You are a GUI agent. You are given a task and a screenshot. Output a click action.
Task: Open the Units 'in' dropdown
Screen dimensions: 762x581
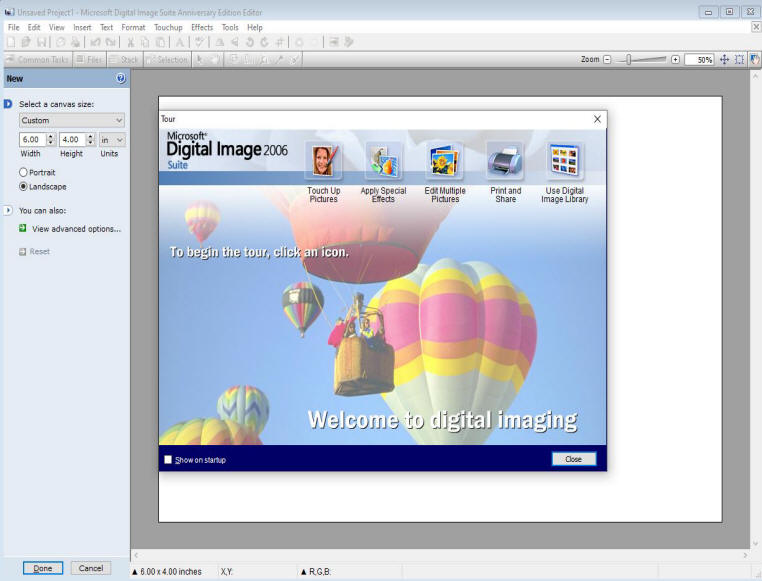112,139
